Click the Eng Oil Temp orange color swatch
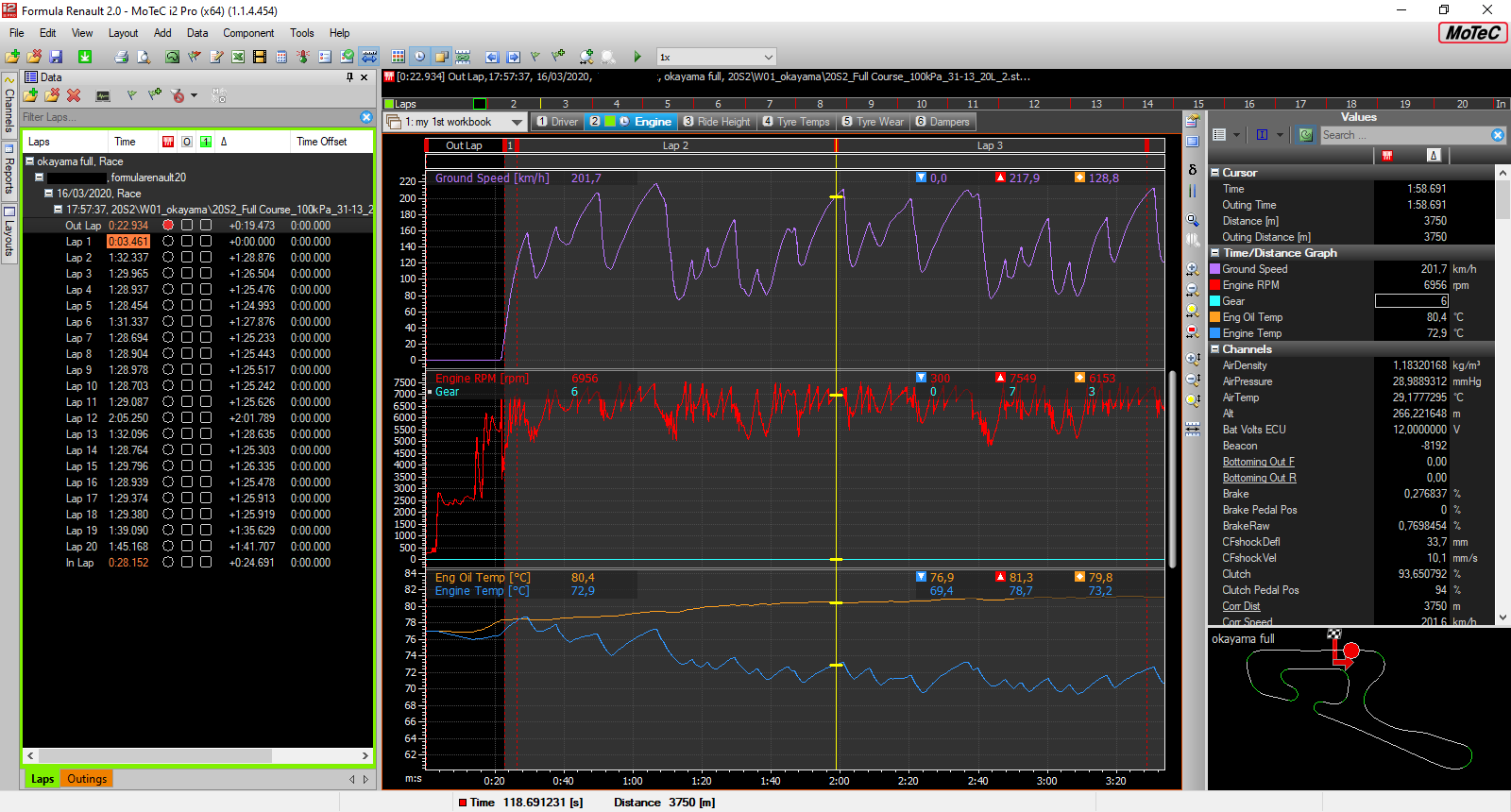The height and width of the screenshot is (812, 1511). (x=1215, y=317)
